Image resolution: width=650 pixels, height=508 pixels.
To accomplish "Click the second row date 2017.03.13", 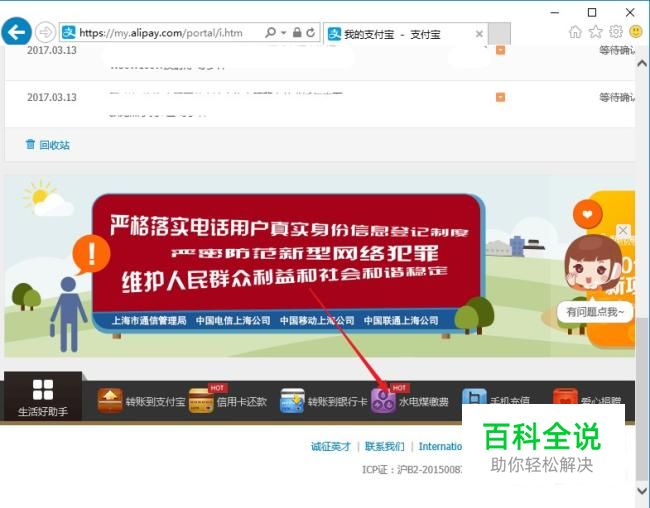I will [52, 97].
